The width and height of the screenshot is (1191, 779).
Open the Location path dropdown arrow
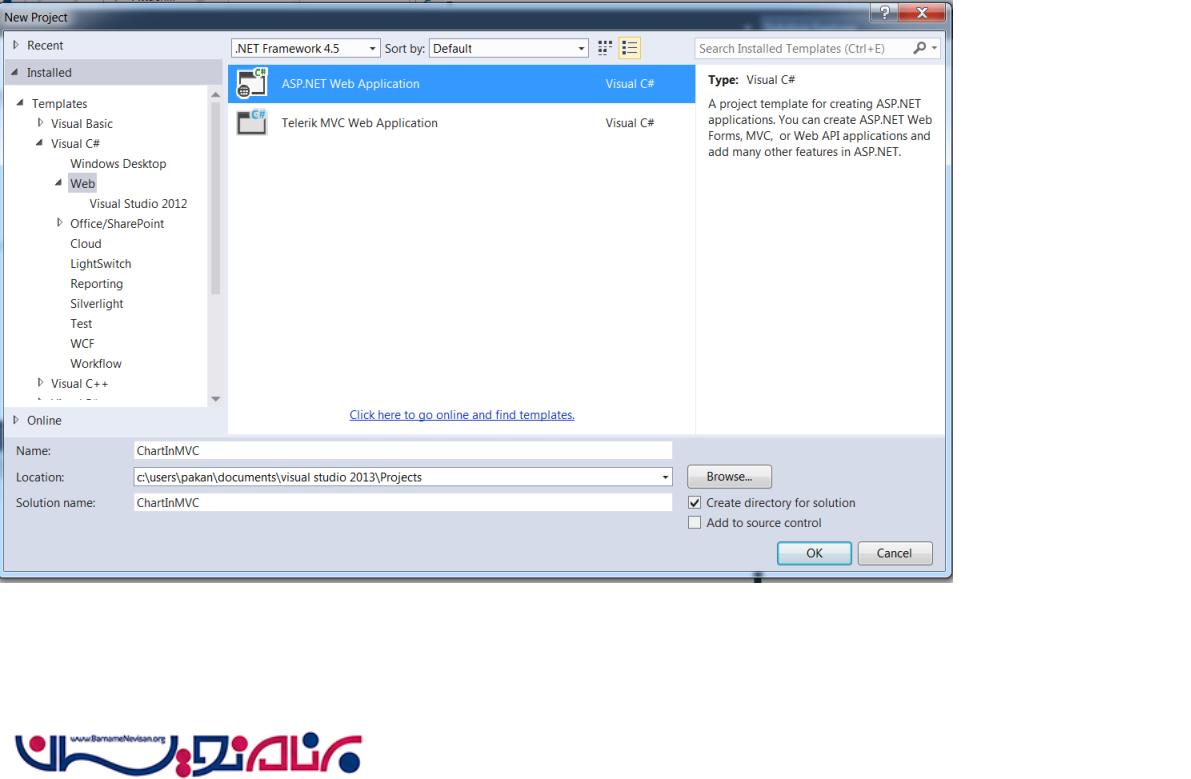click(665, 477)
